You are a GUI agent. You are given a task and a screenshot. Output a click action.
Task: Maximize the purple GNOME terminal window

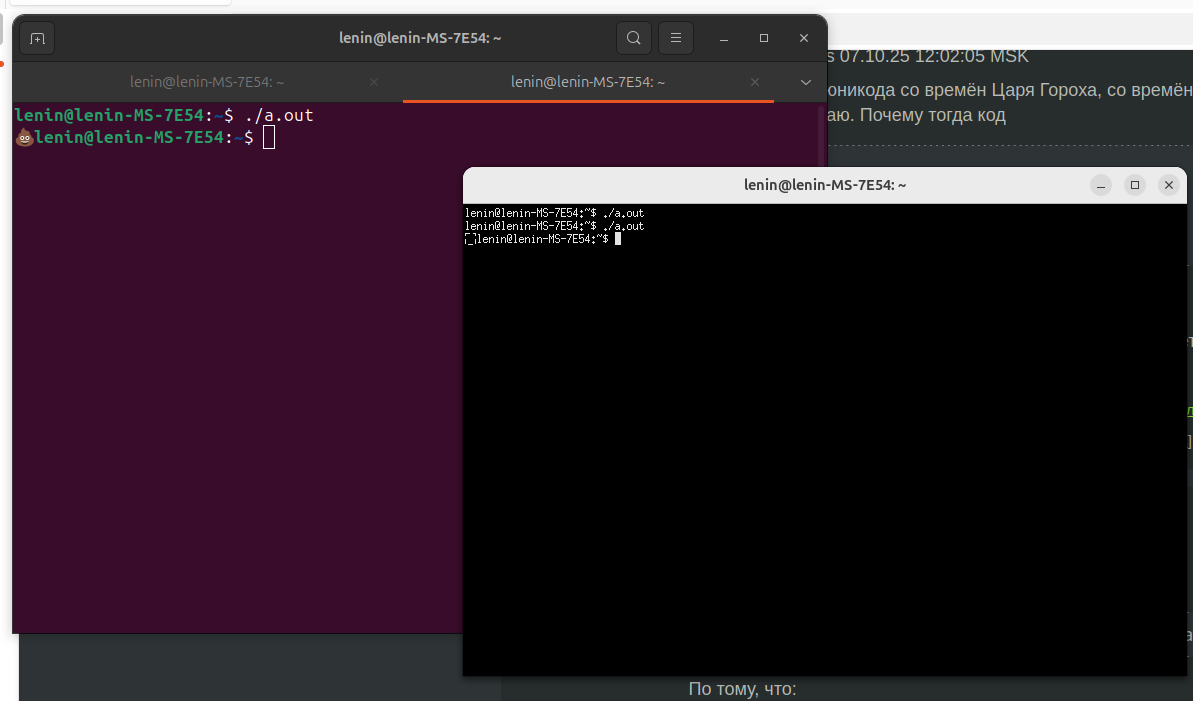tap(764, 38)
